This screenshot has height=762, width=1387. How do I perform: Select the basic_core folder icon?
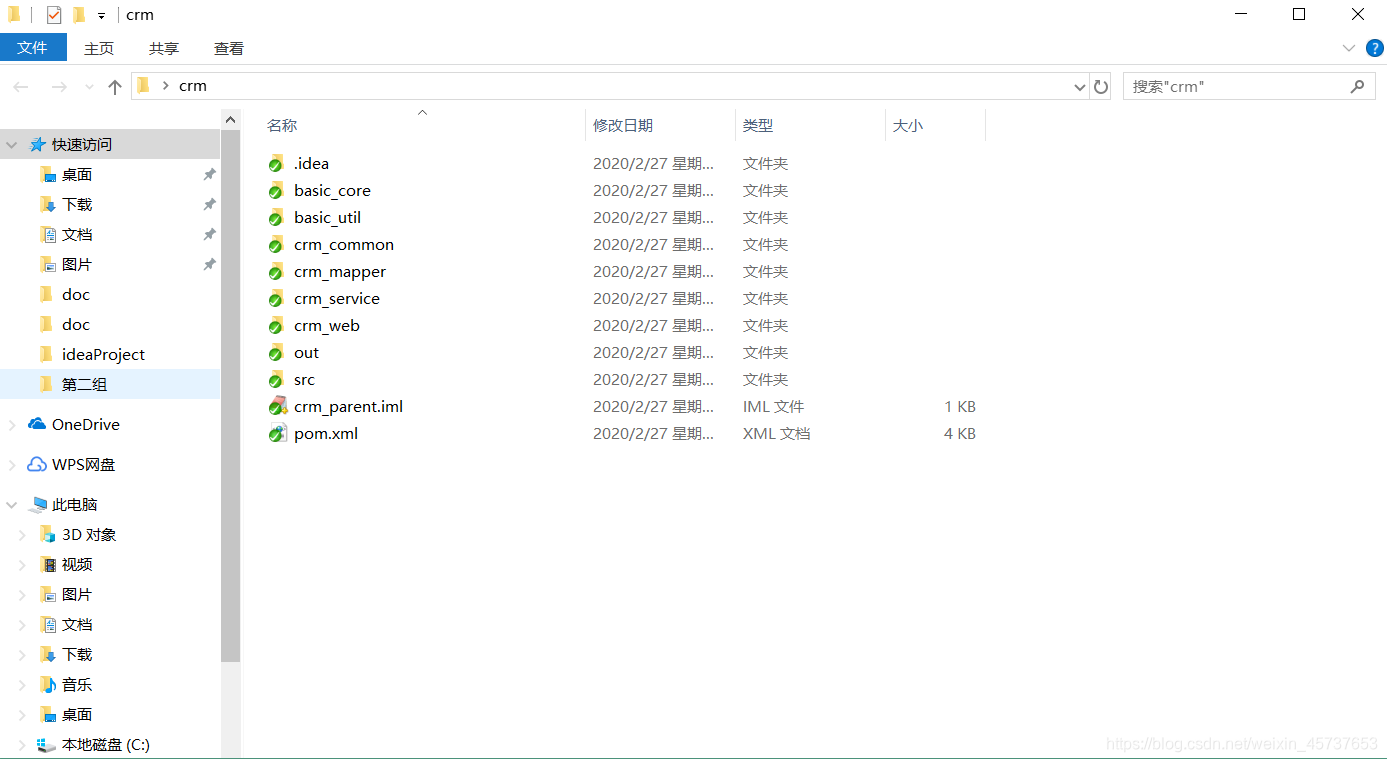pos(276,191)
